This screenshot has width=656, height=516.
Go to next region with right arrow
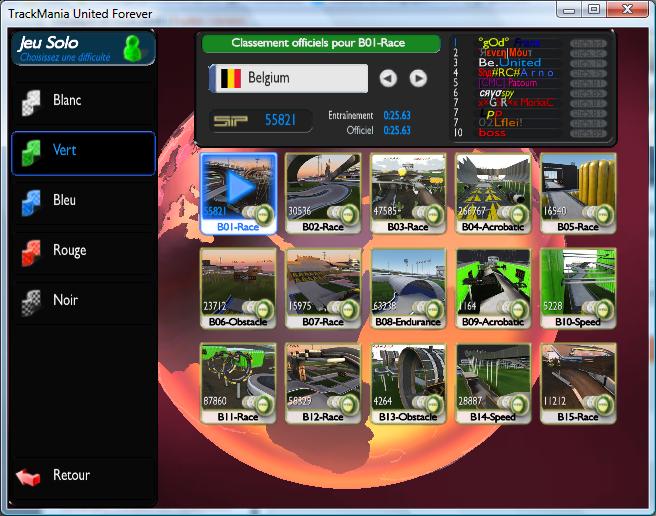(x=418, y=78)
